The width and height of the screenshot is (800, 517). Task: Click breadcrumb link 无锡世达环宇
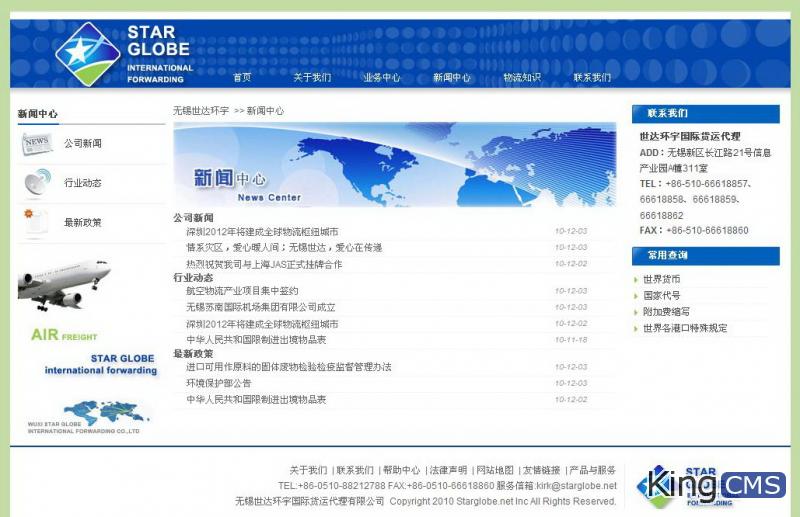[201, 111]
